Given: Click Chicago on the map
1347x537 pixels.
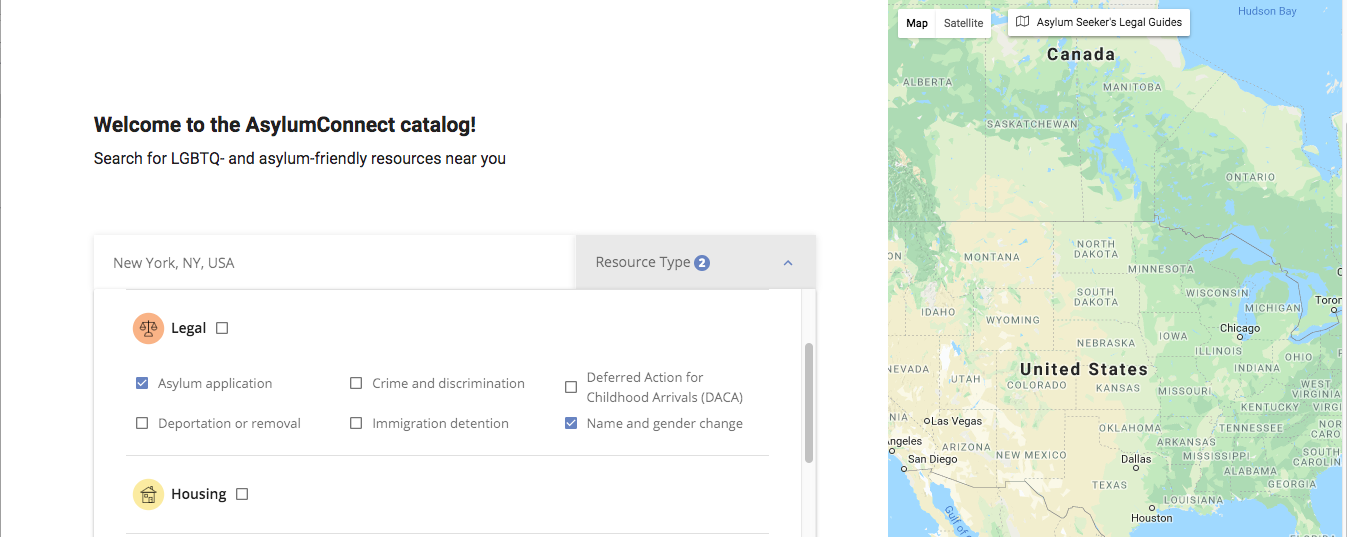Looking at the screenshot, I should pyautogui.click(x=1240, y=328).
